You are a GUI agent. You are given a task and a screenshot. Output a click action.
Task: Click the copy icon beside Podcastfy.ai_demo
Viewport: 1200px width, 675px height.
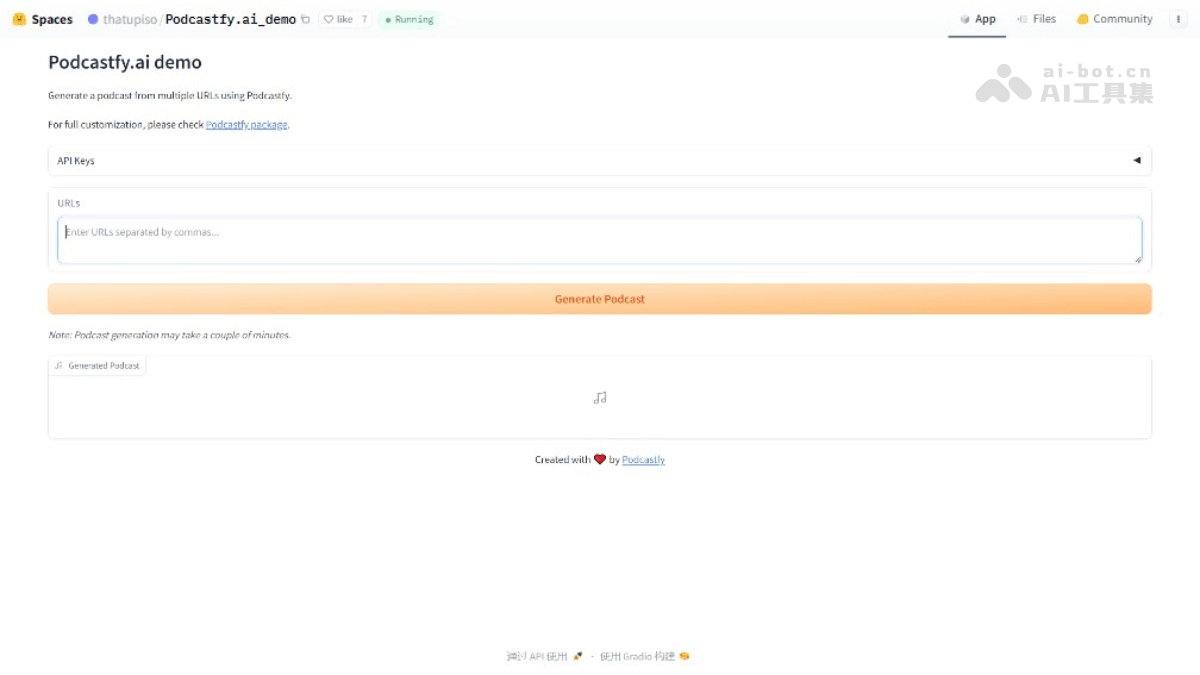(x=306, y=19)
